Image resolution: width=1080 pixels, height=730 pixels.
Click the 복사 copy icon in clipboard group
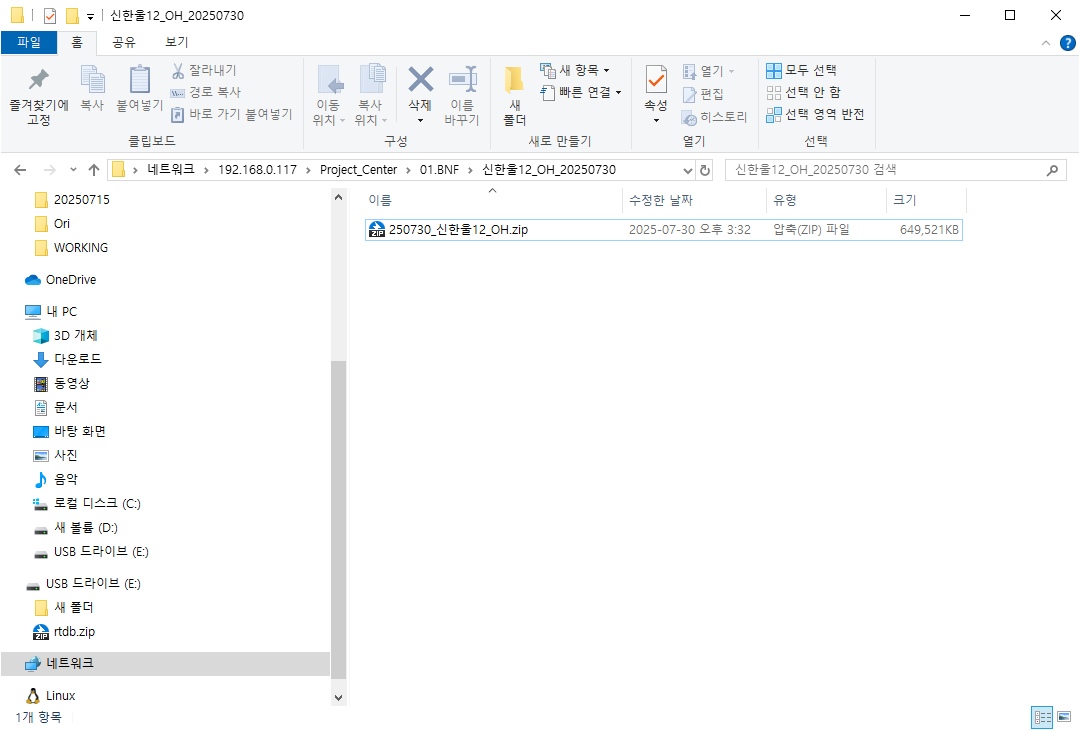pyautogui.click(x=92, y=80)
